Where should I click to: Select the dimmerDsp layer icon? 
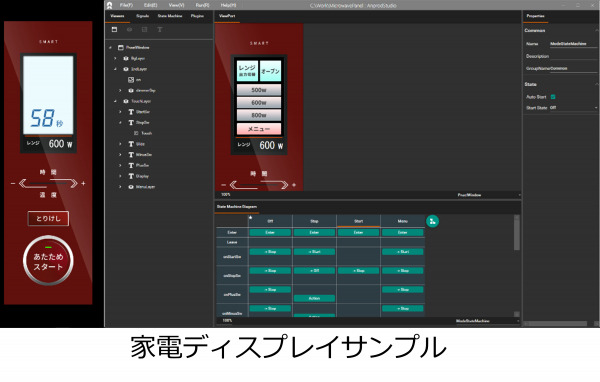pos(131,90)
